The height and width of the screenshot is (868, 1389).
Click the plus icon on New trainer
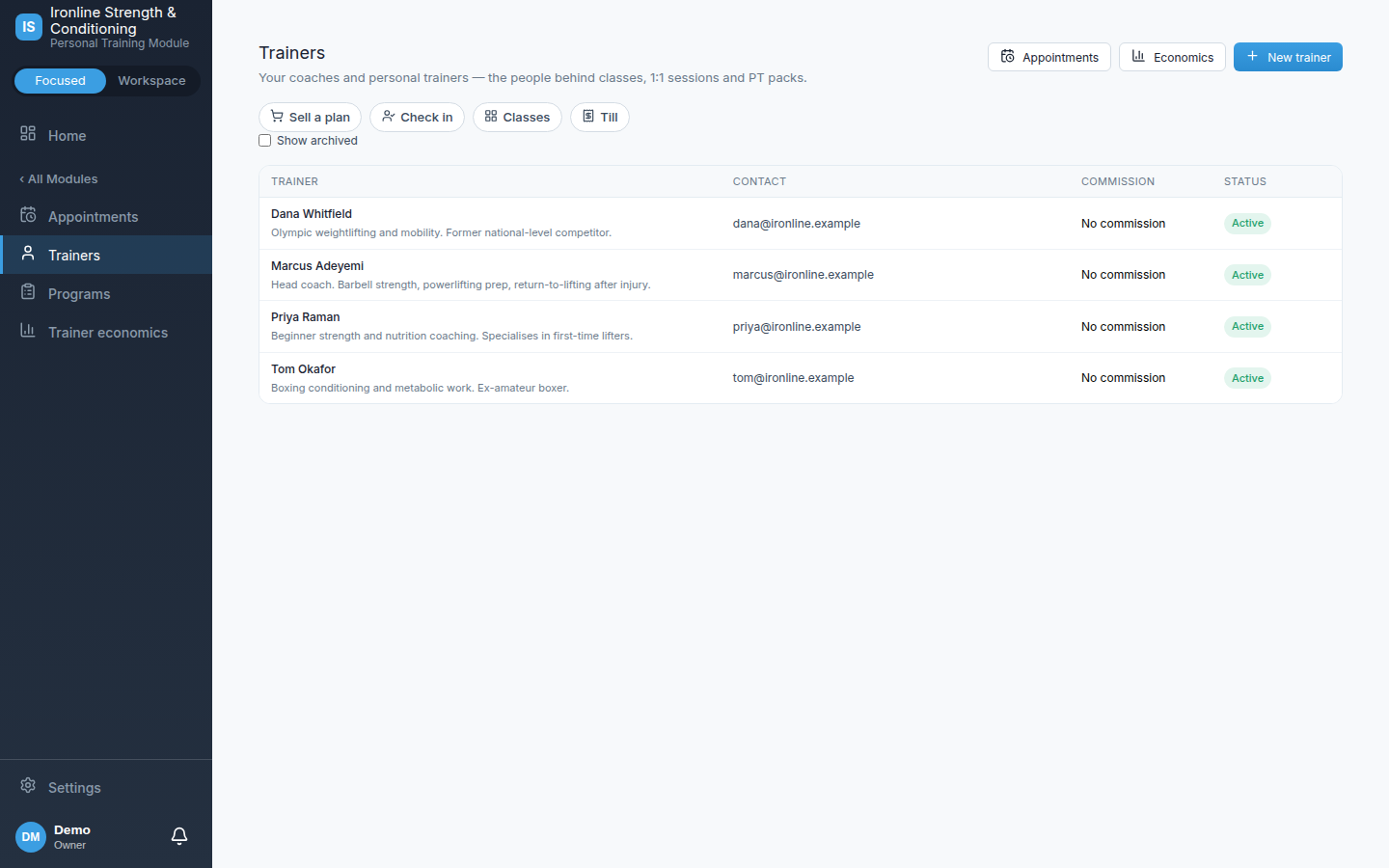(1253, 57)
